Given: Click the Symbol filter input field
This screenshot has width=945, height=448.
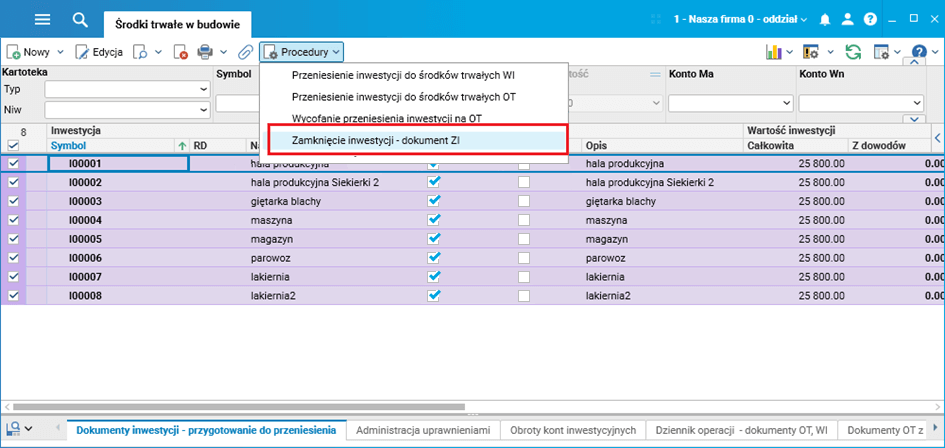Looking at the screenshot, I should (x=237, y=103).
